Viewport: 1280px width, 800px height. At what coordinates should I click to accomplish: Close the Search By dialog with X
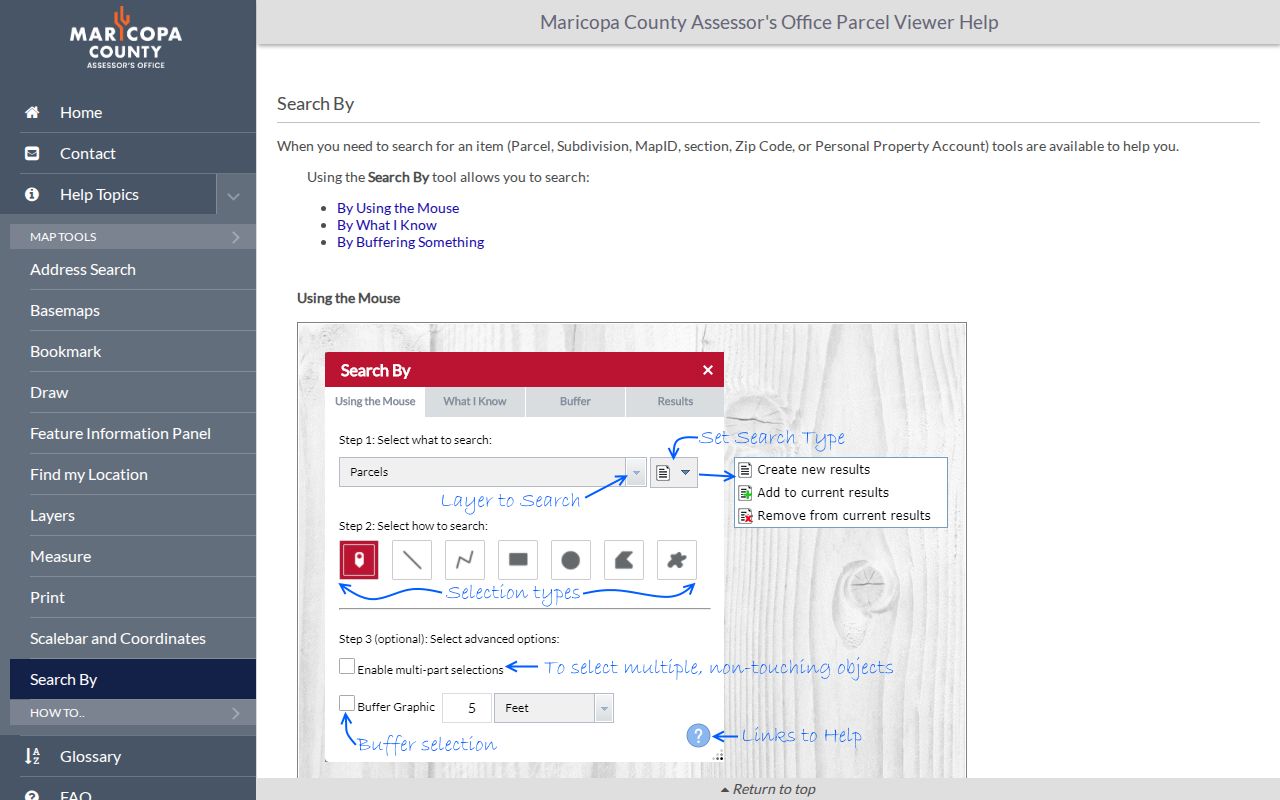pos(708,370)
